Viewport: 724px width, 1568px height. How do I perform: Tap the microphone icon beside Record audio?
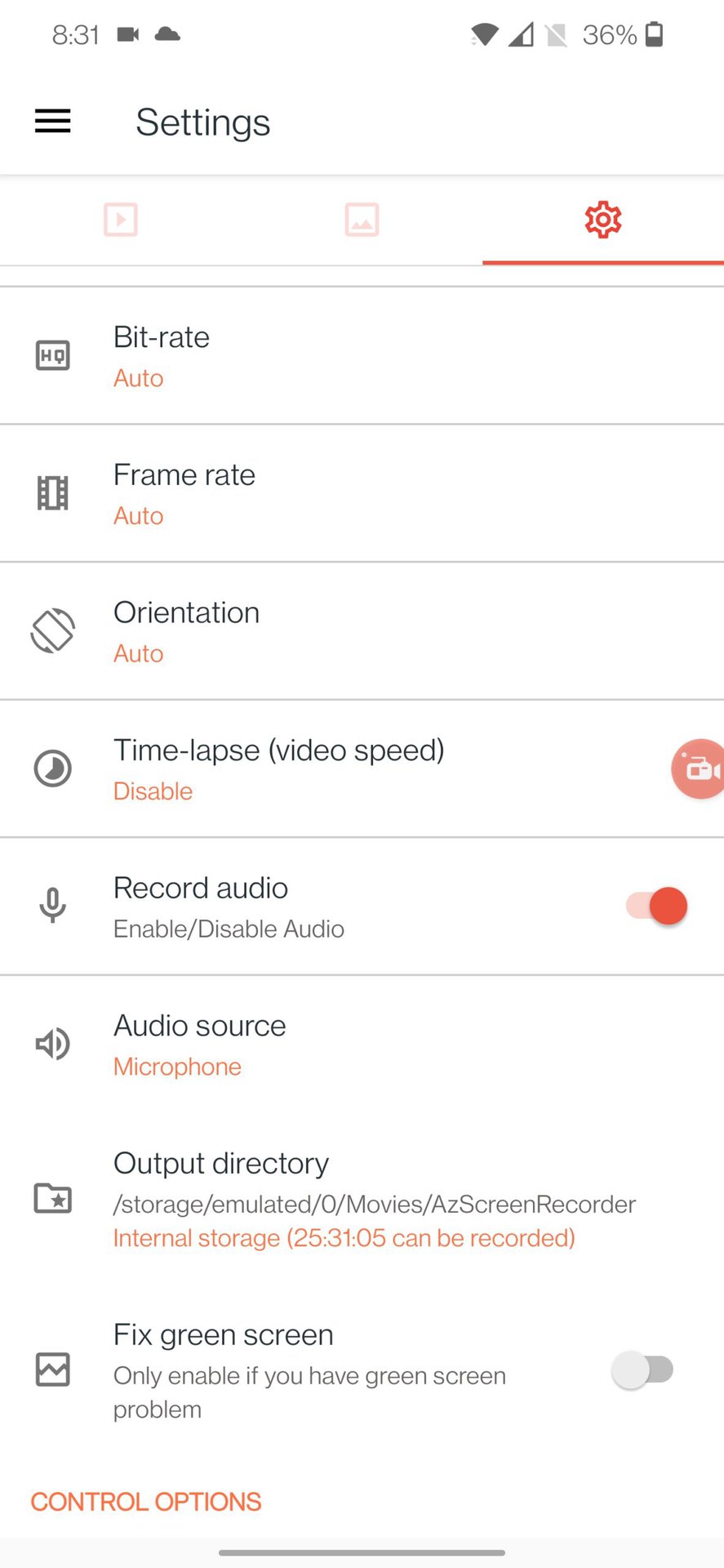(53, 906)
